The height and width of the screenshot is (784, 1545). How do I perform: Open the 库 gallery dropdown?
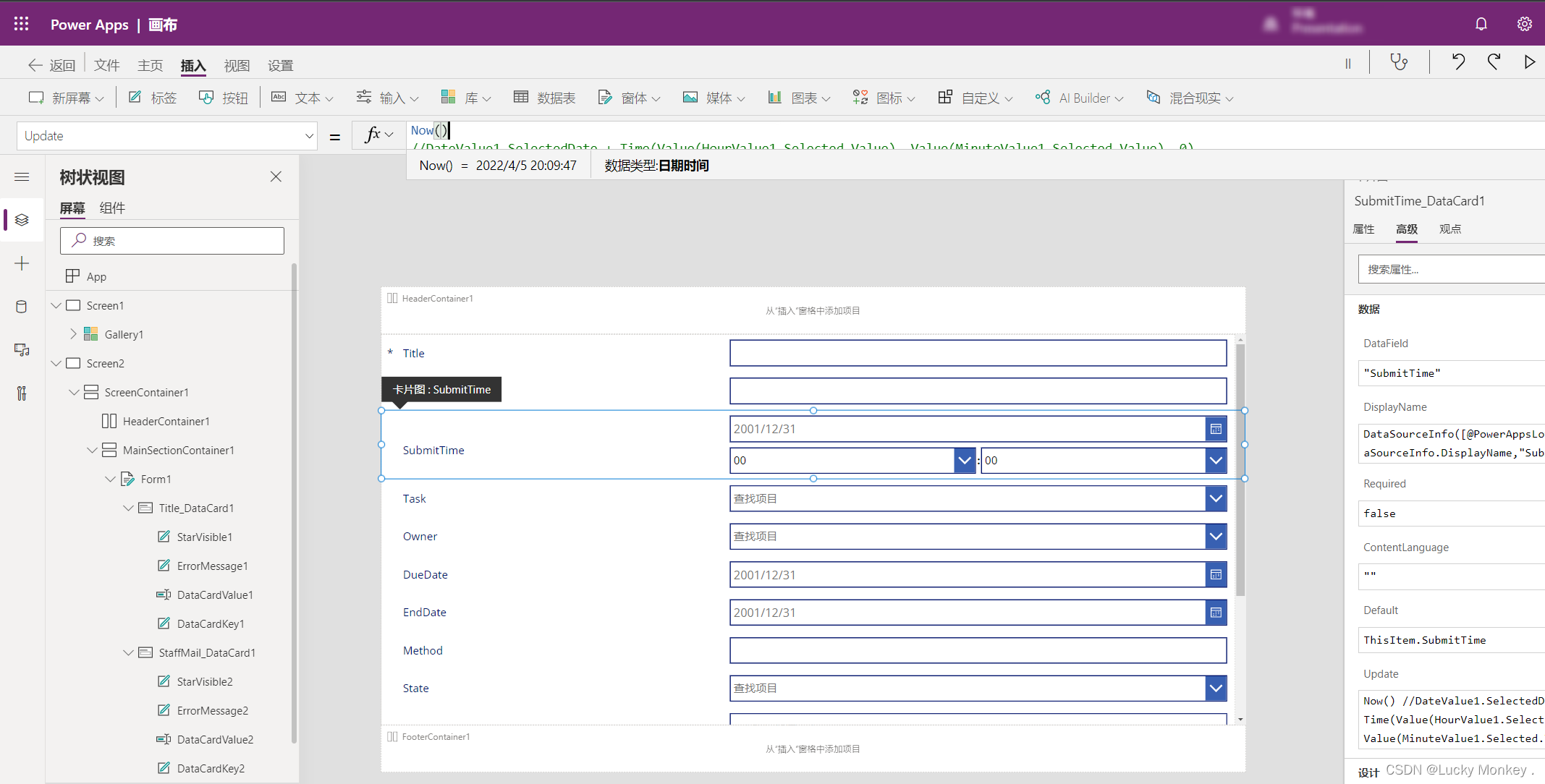tap(466, 98)
